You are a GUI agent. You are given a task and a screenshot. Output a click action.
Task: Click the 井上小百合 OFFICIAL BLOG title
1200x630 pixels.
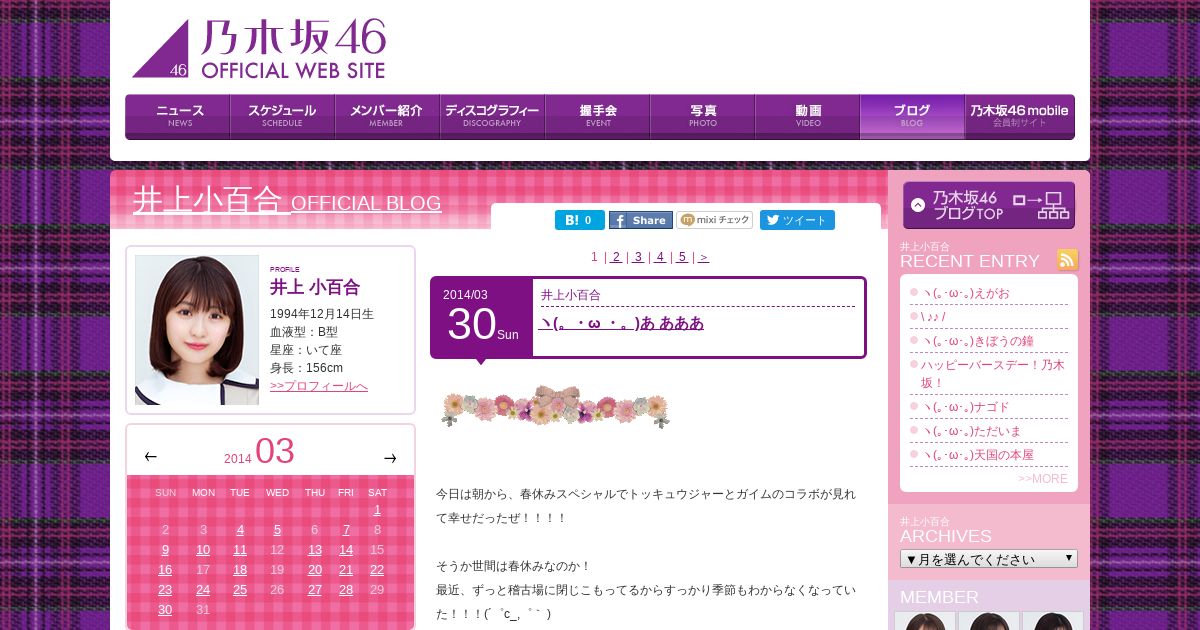click(x=287, y=200)
